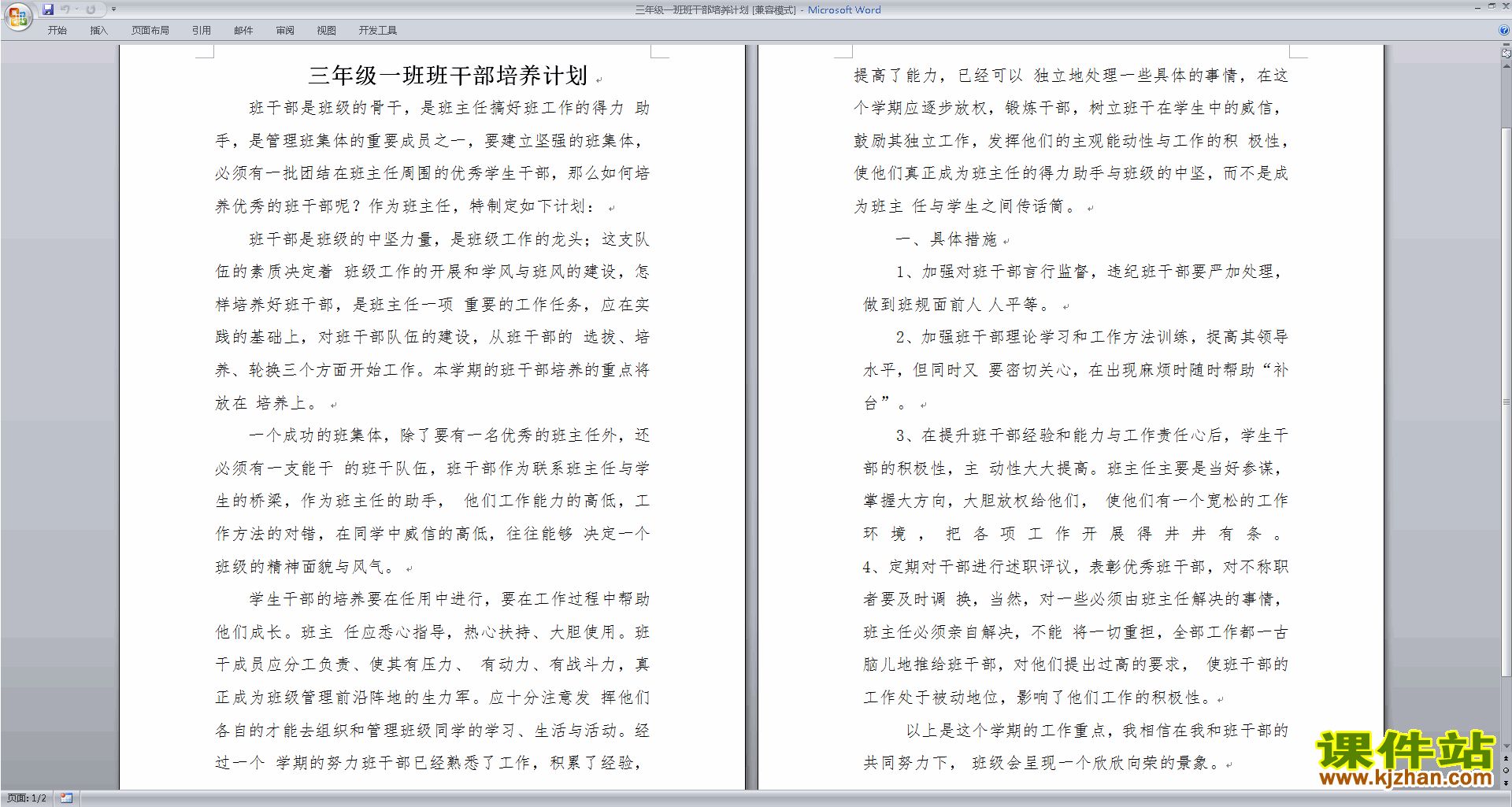Save the document using the floppy disk icon
The image size is (1512, 807).
click(48, 9)
